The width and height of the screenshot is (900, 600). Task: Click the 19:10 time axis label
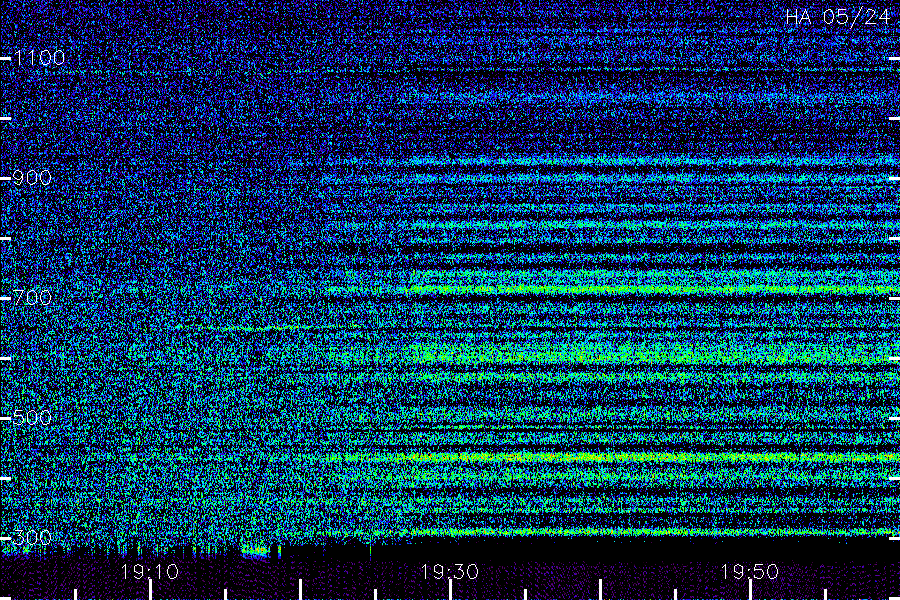tap(149, 572)
